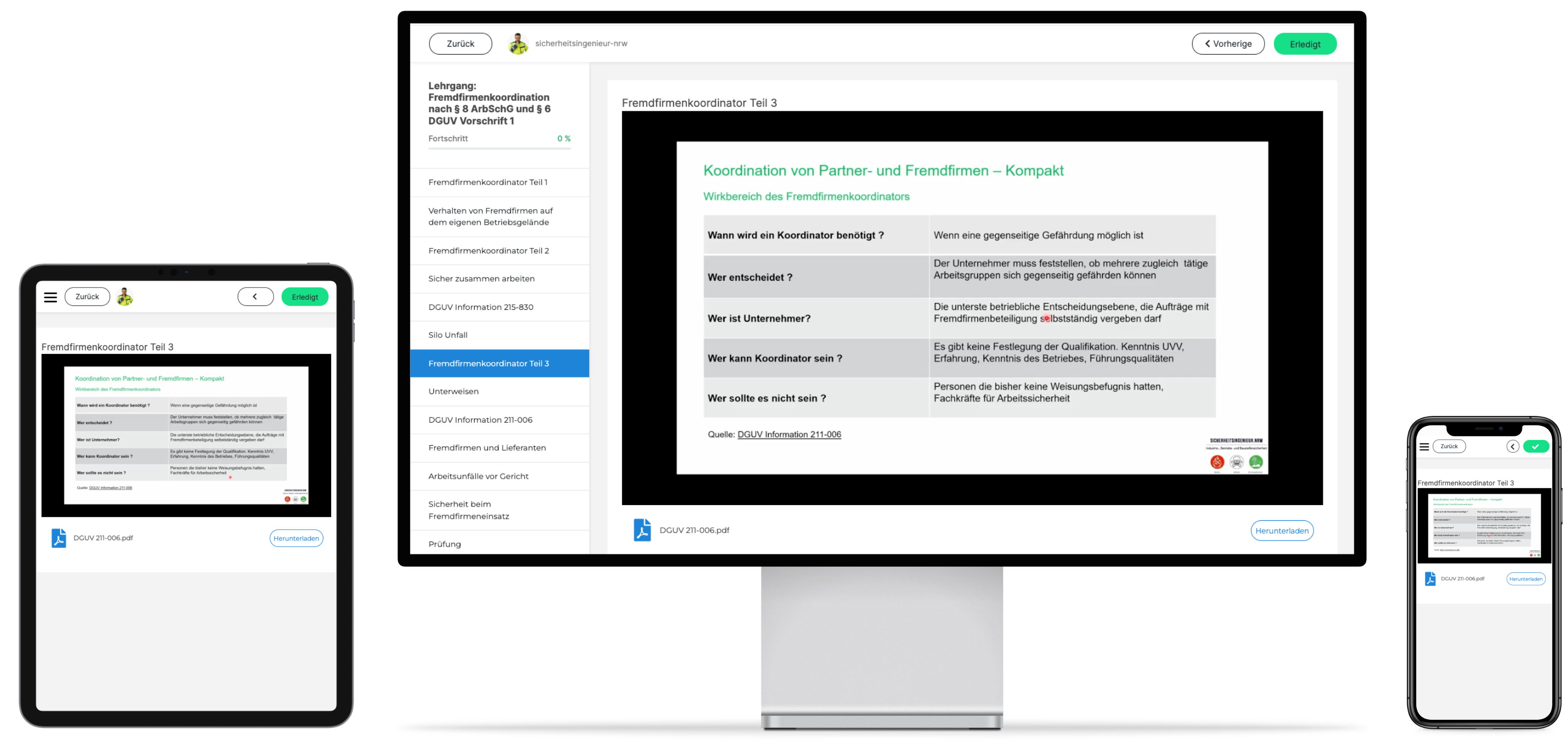Click DGUV 211-006.pdf filename on monitor
Screen dimensions: 1568x747
(x=694, y=530)
